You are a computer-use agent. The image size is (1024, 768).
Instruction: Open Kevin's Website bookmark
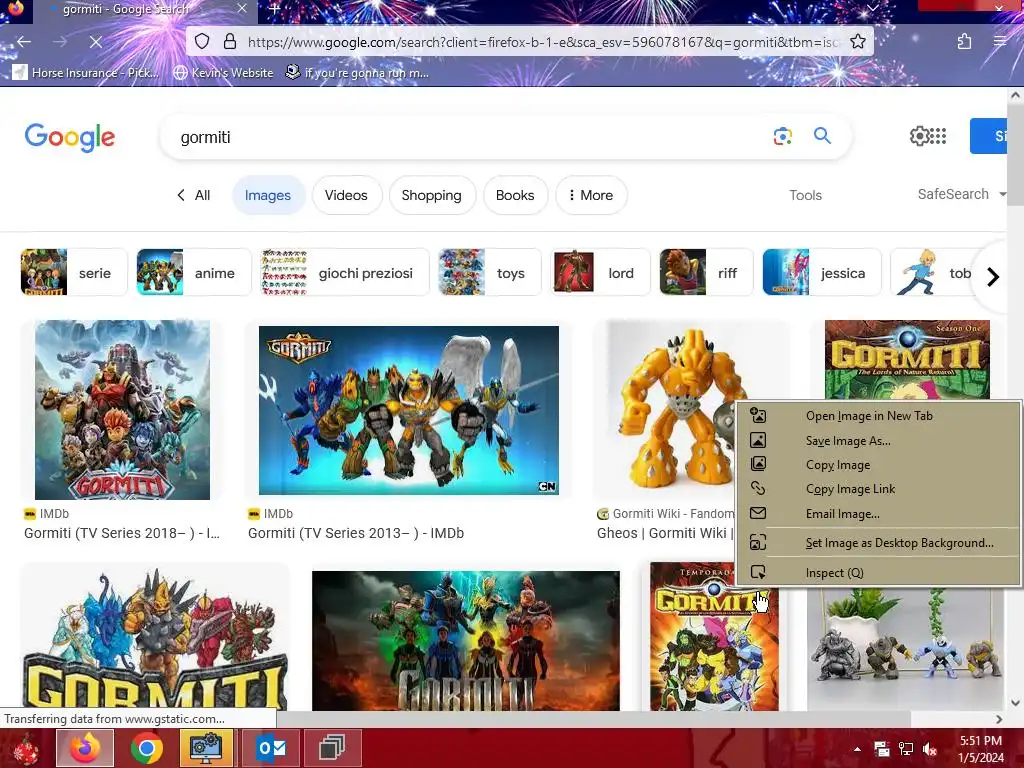coord(223,72)
